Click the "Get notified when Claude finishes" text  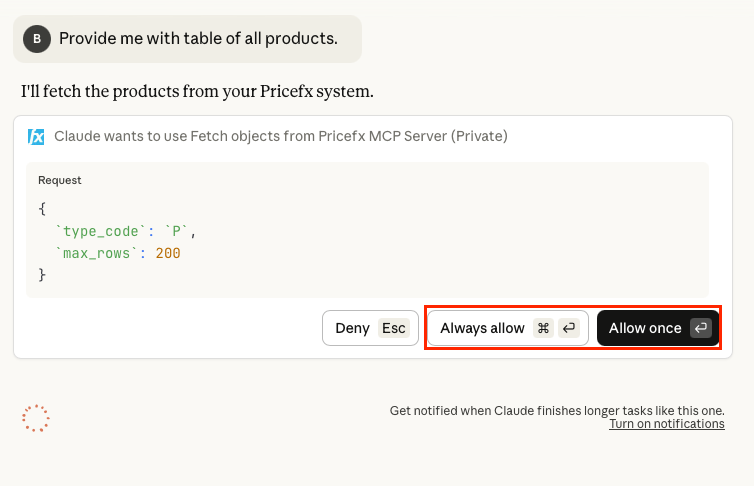[x=557, y=410]
